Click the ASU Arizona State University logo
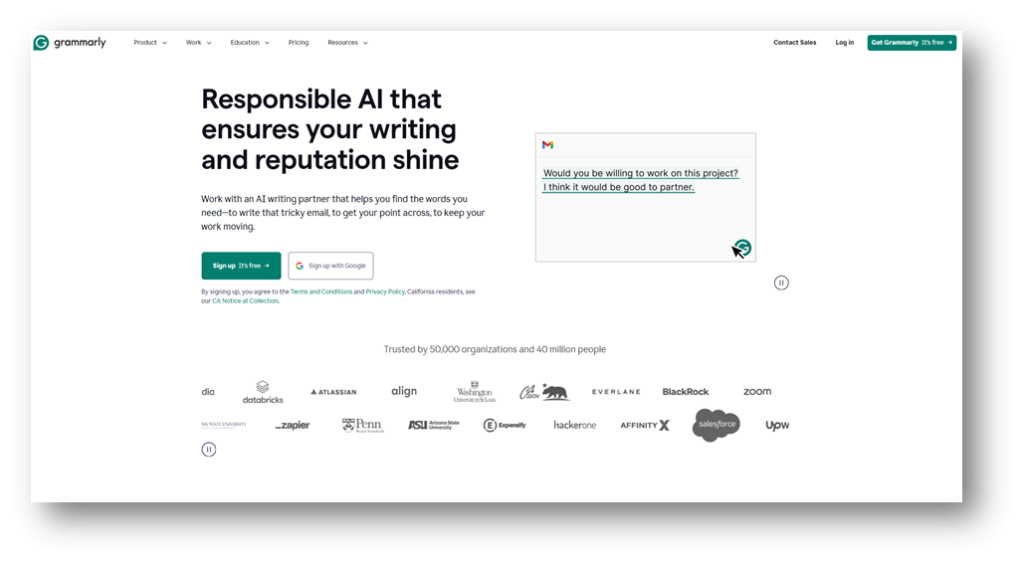1024x564 pixels. pos(434,425)
